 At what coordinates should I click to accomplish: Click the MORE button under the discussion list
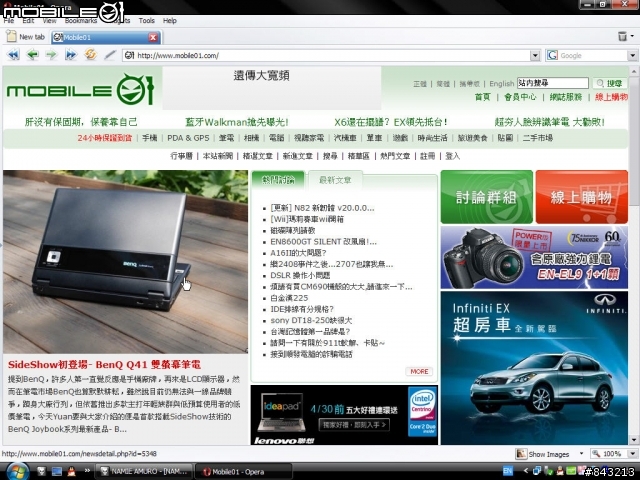click(419, 371)
